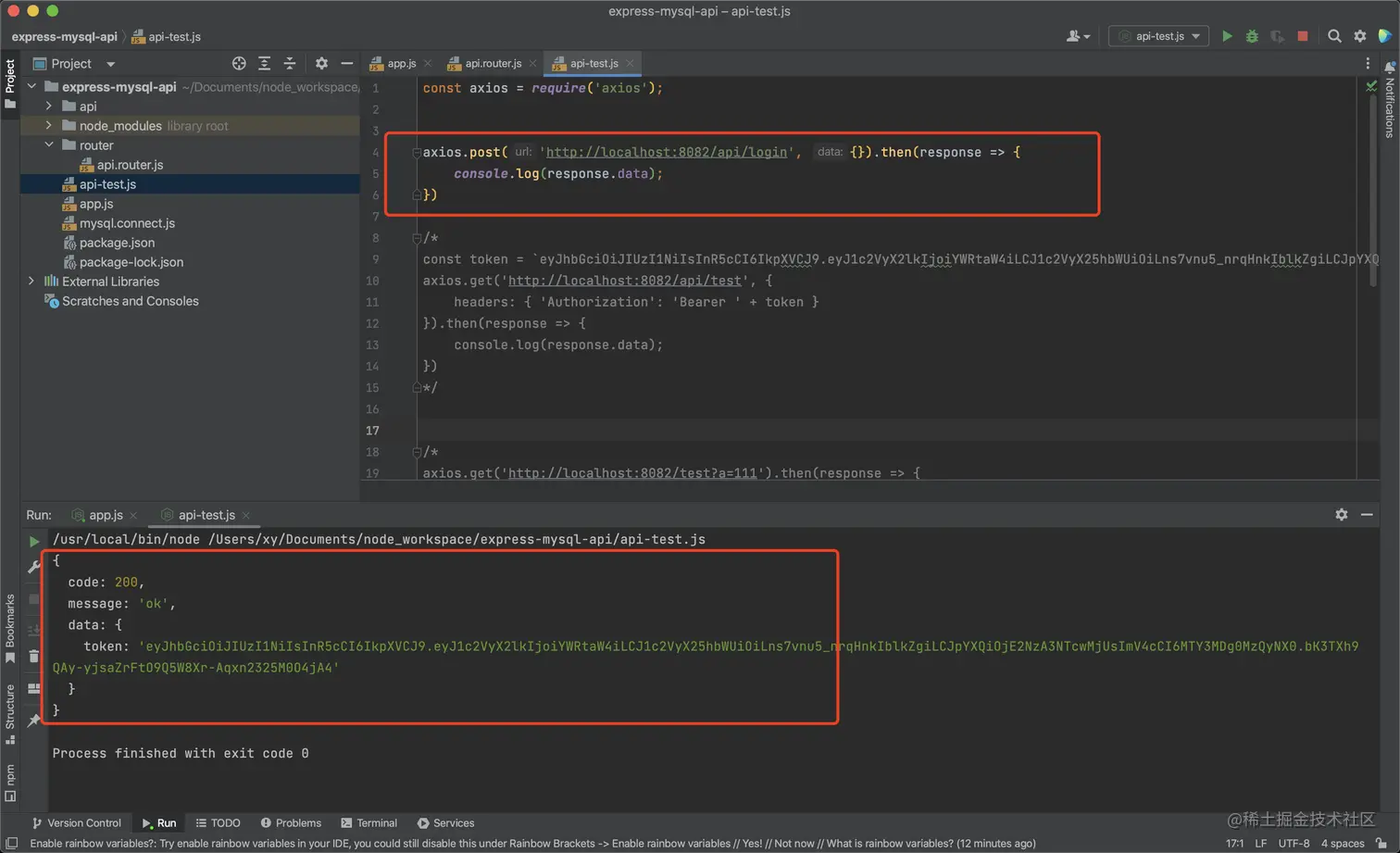Open the Project view selector dropdown arrow
This screenshot has width=1400, height=853.
[x=110, y=64]
